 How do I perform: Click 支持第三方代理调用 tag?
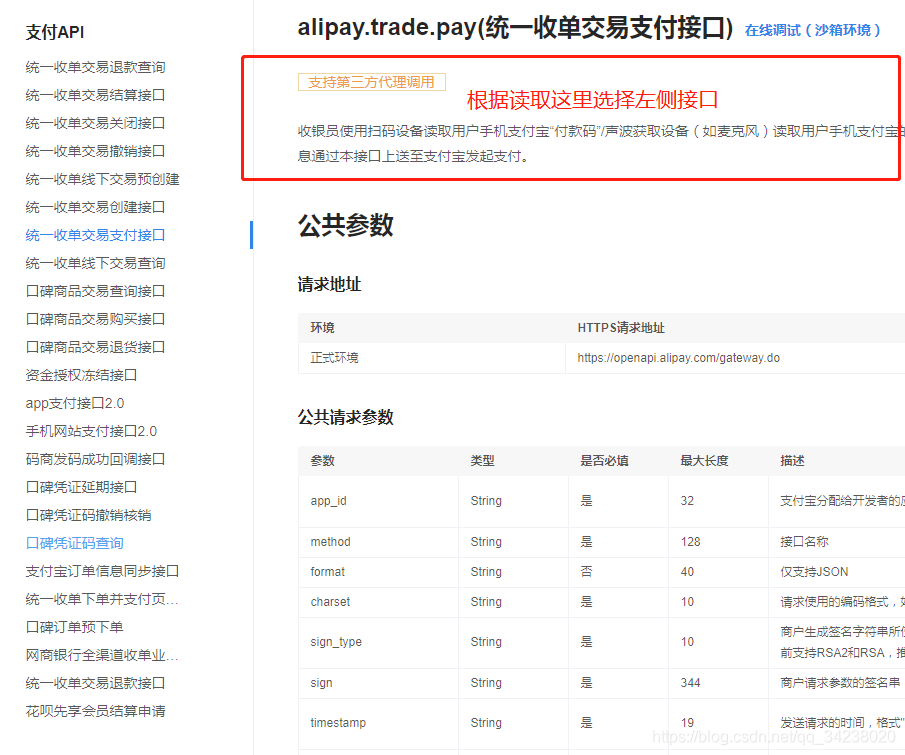[372, 82]
